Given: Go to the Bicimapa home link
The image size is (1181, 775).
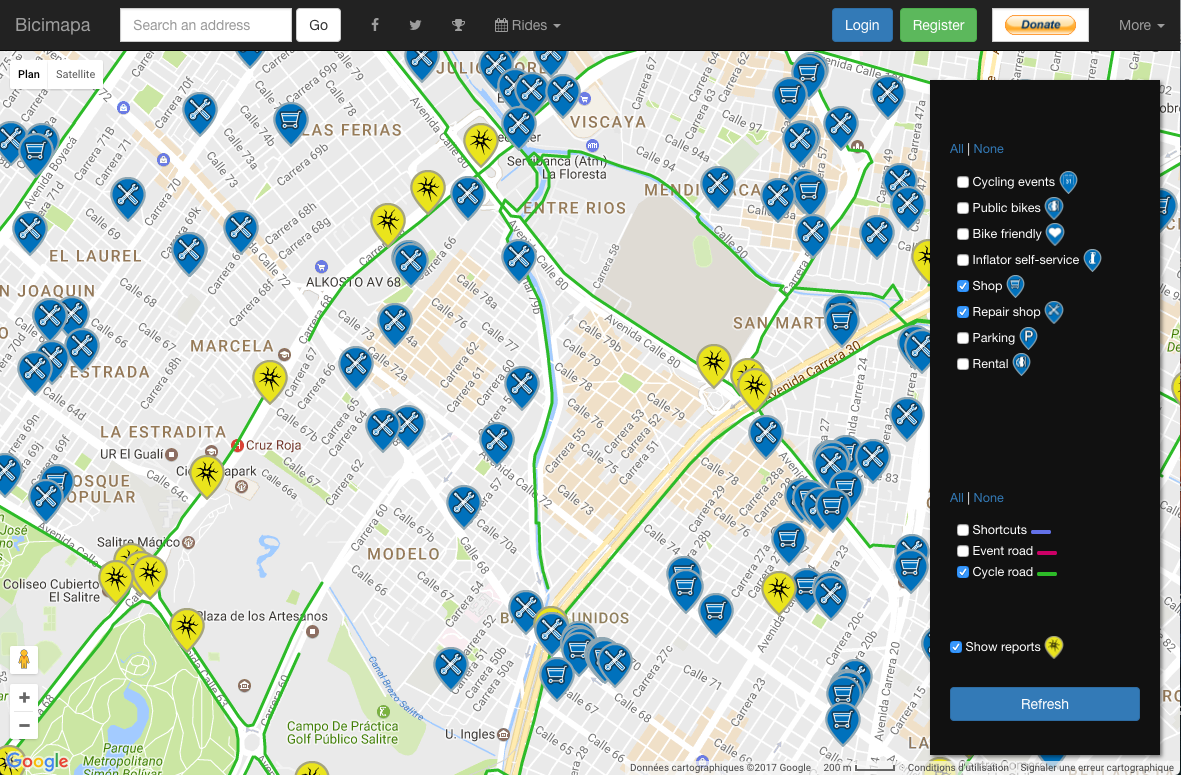Looking at the screenshot, I should [53, 25].
